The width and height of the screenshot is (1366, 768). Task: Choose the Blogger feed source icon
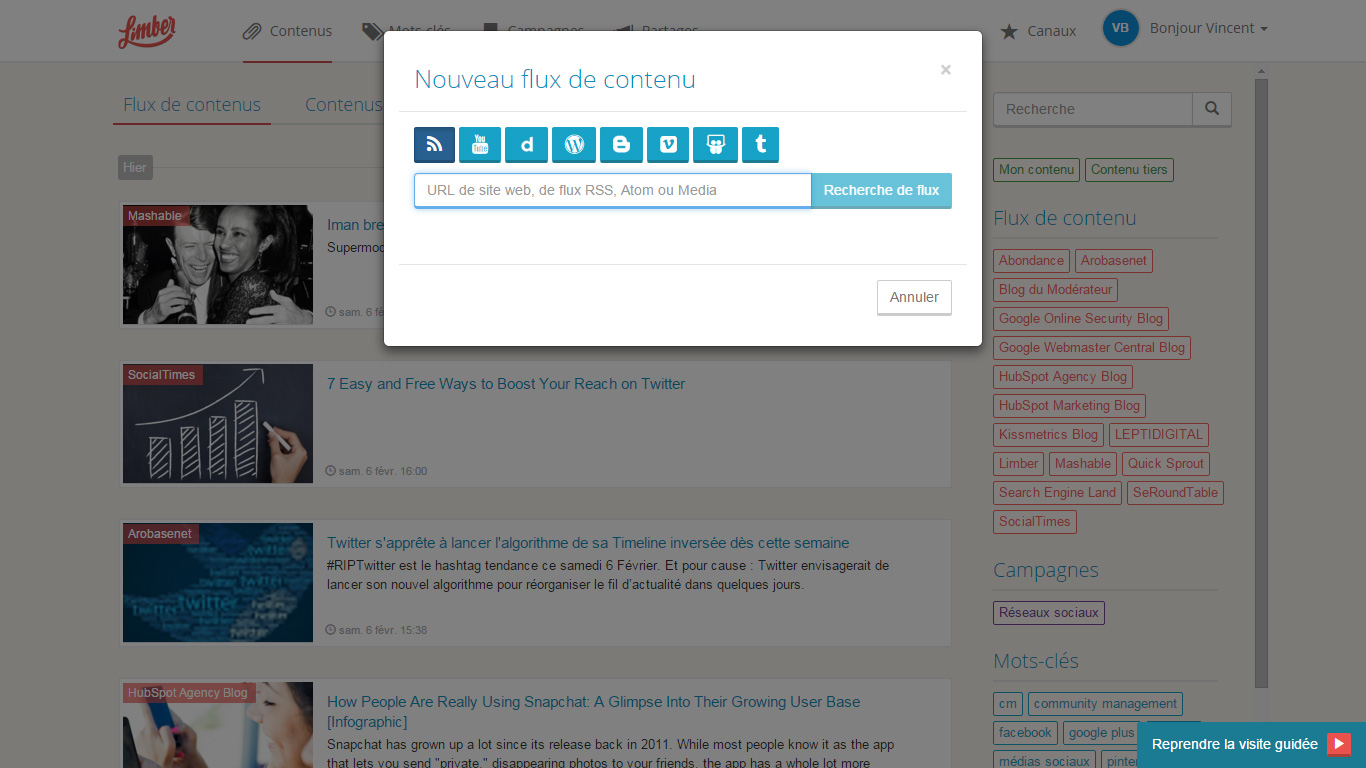tap(621, 144)
